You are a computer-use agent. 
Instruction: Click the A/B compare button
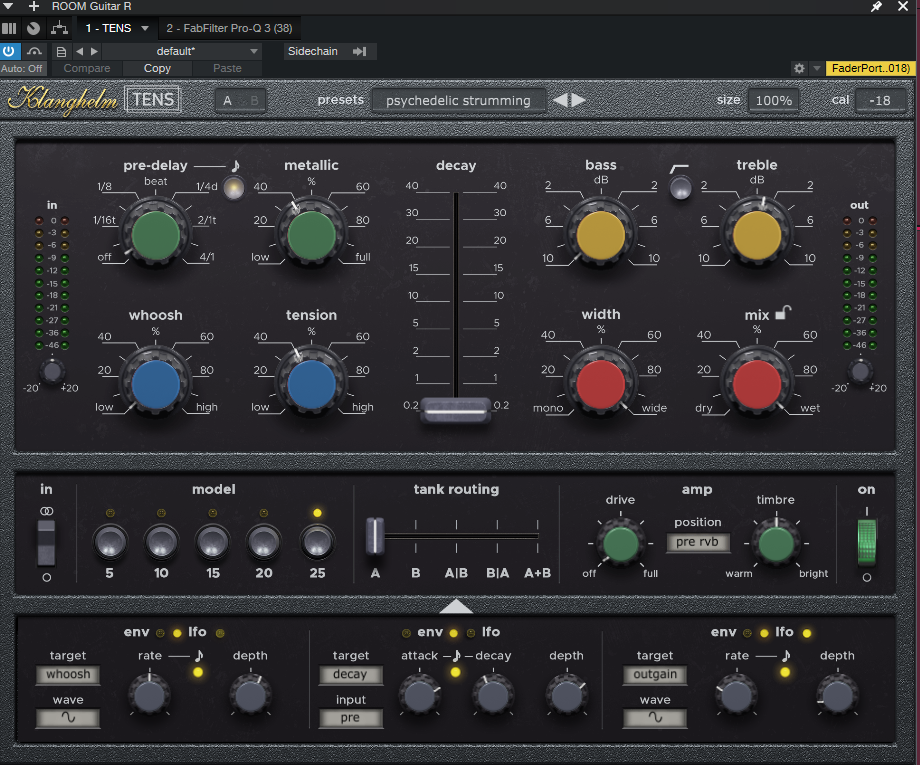pyautogui.click(x=240, y=100)
